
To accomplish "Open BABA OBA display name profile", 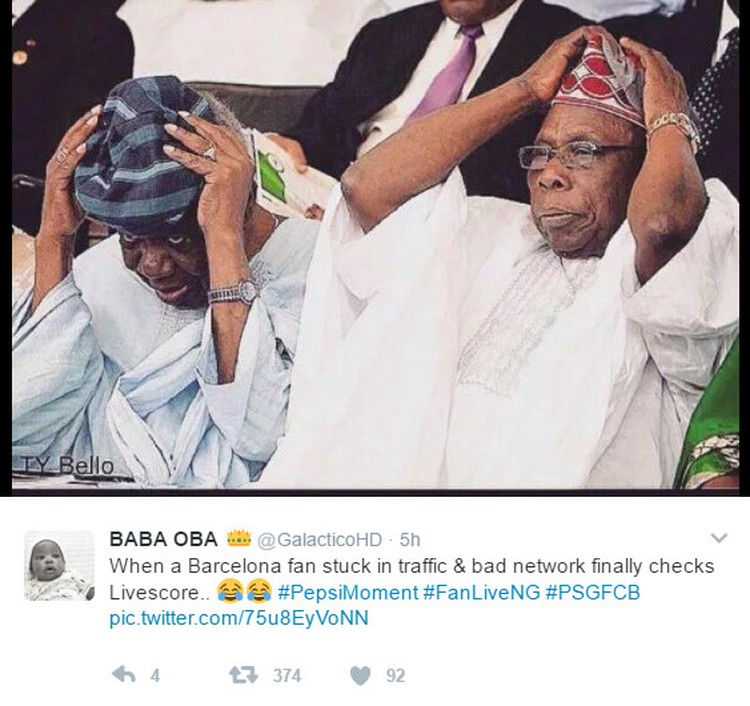I will pyautogui.click(x=164, y=539).
